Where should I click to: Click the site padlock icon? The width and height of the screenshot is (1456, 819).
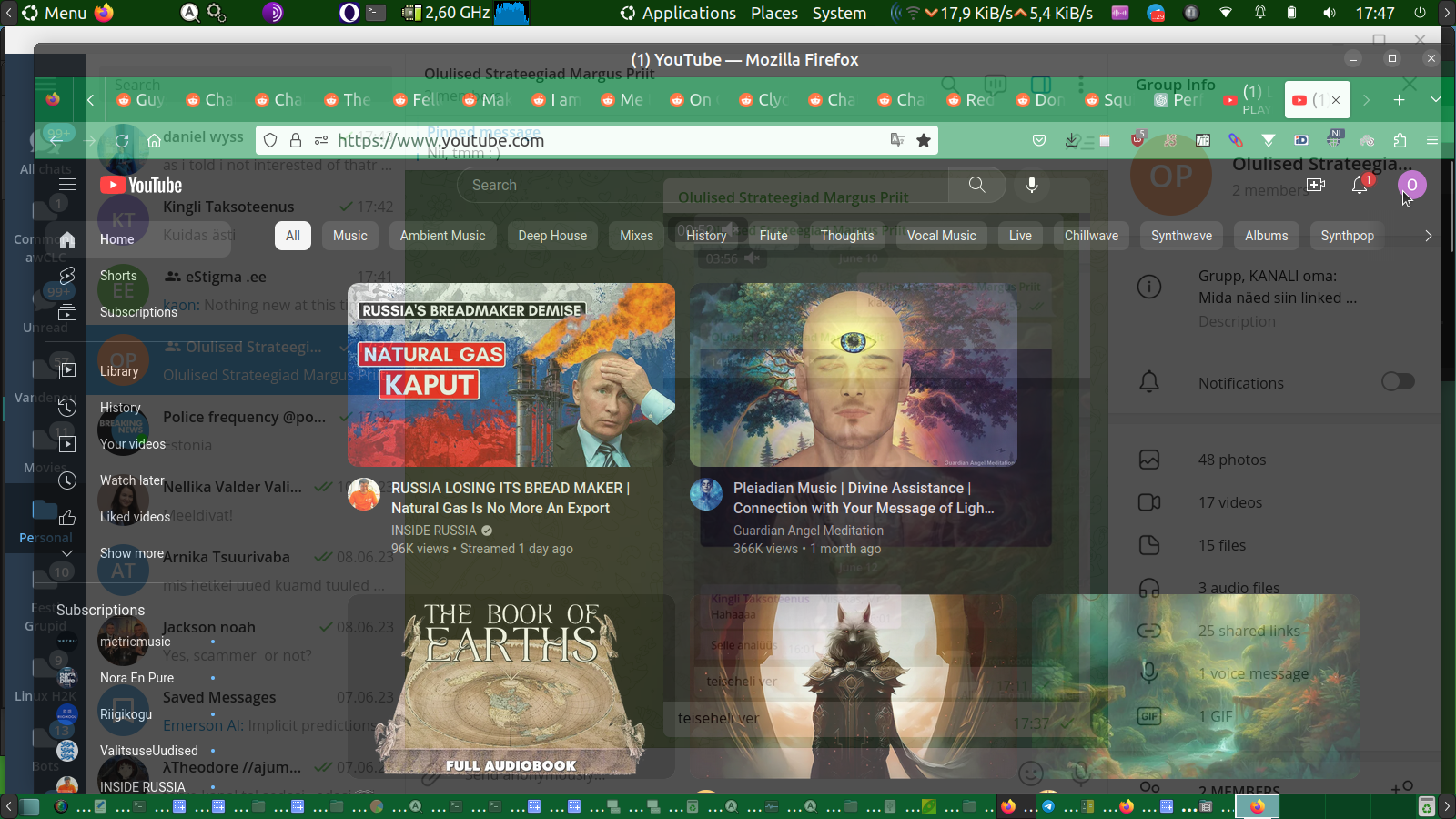click(x=296, y=140)
